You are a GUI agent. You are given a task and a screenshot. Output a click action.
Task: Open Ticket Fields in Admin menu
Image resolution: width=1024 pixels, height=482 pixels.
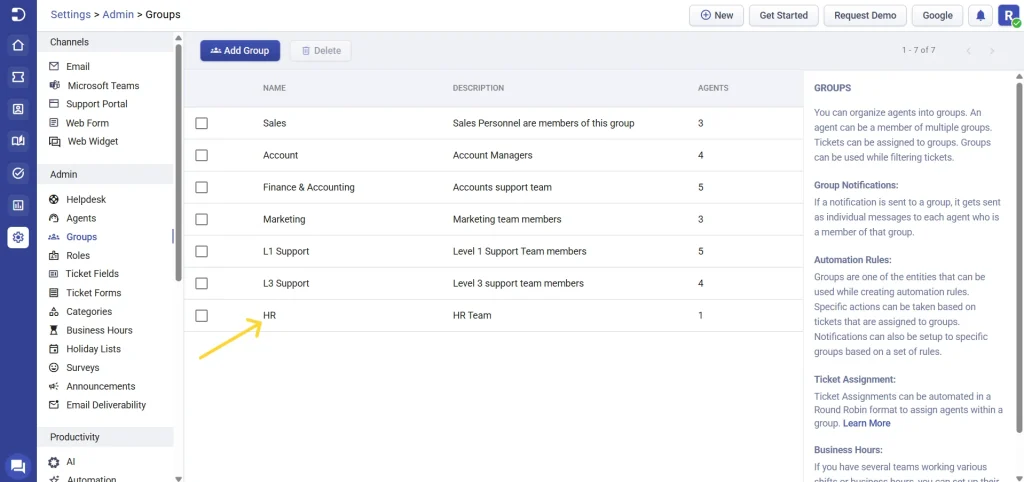(92, 274)
